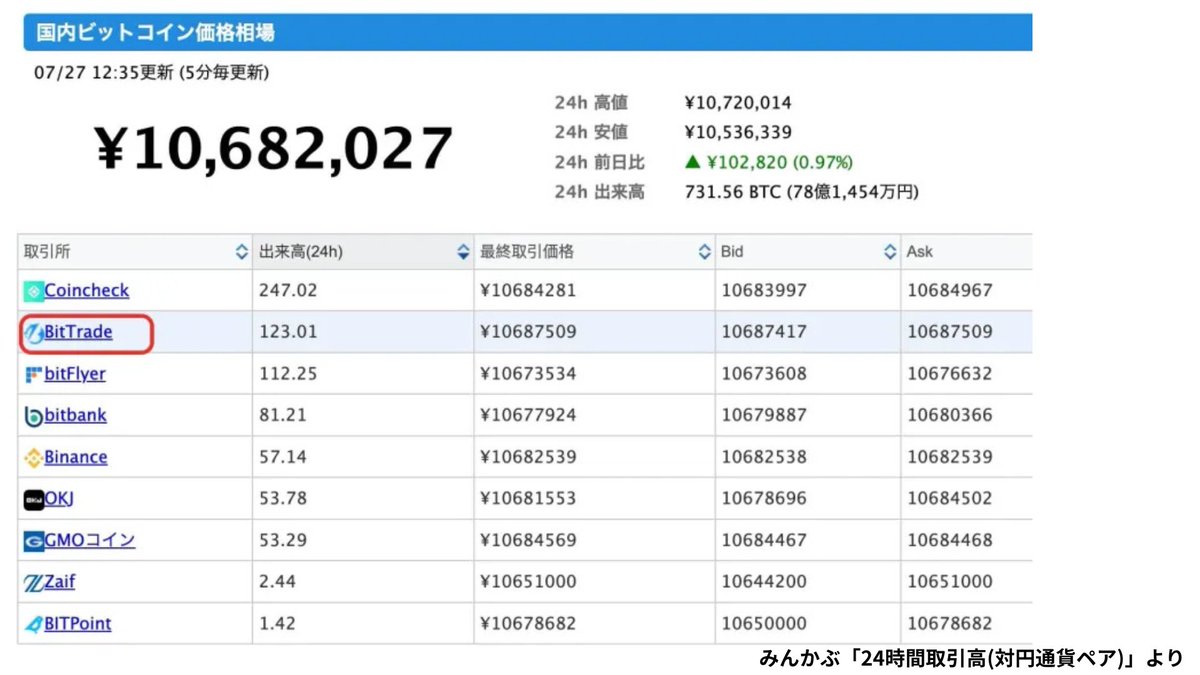Click the GMOコイン exchange logo icon
The height and width of the screenshot is (675, 1200).
click(33, 541)
